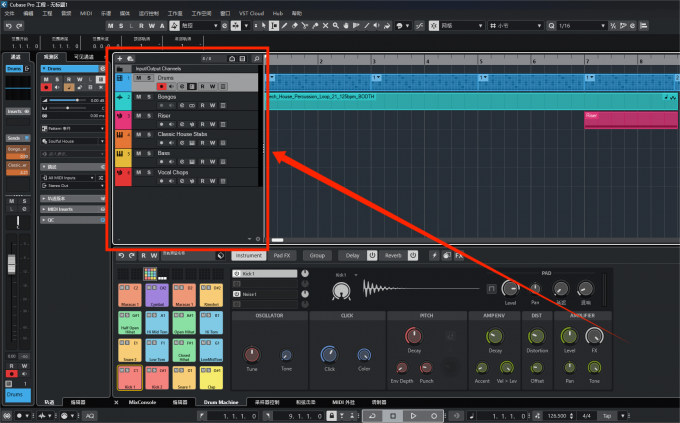Viewport: 680px width, 423px height.
Task: Click the Group button in Drum Machine
Action: pyautogui.click(x=317, y=256)
